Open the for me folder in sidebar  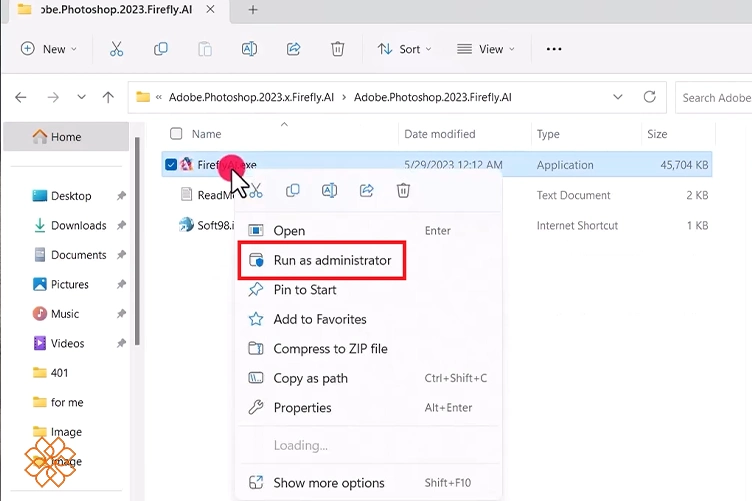[x=67, y=402]
